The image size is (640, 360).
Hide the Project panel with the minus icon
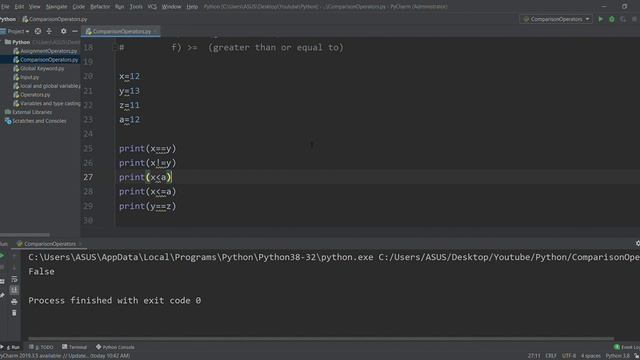(75, 31)
